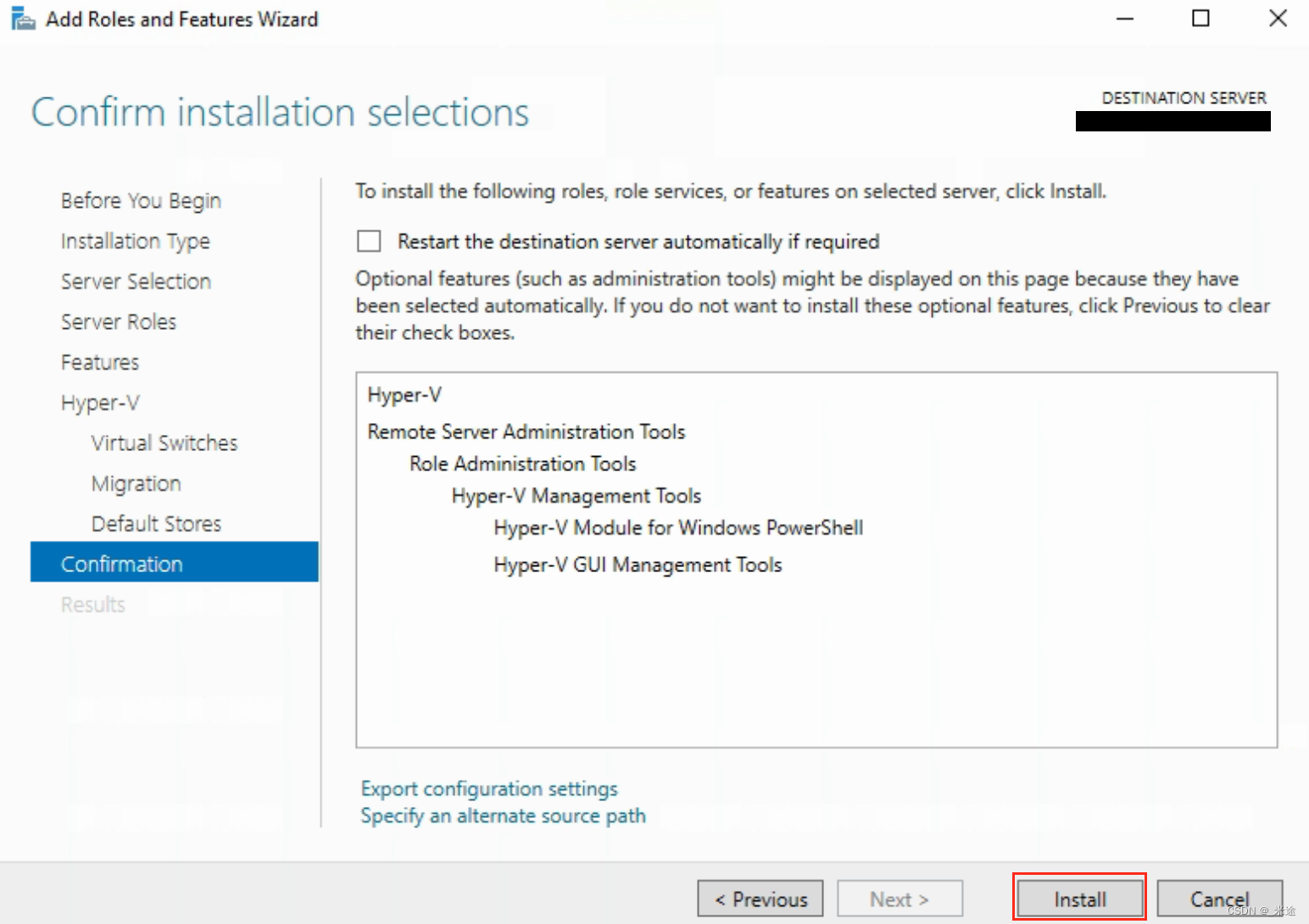
Task: Select Hyper-V in the installation list
Action: pos(404,394)
